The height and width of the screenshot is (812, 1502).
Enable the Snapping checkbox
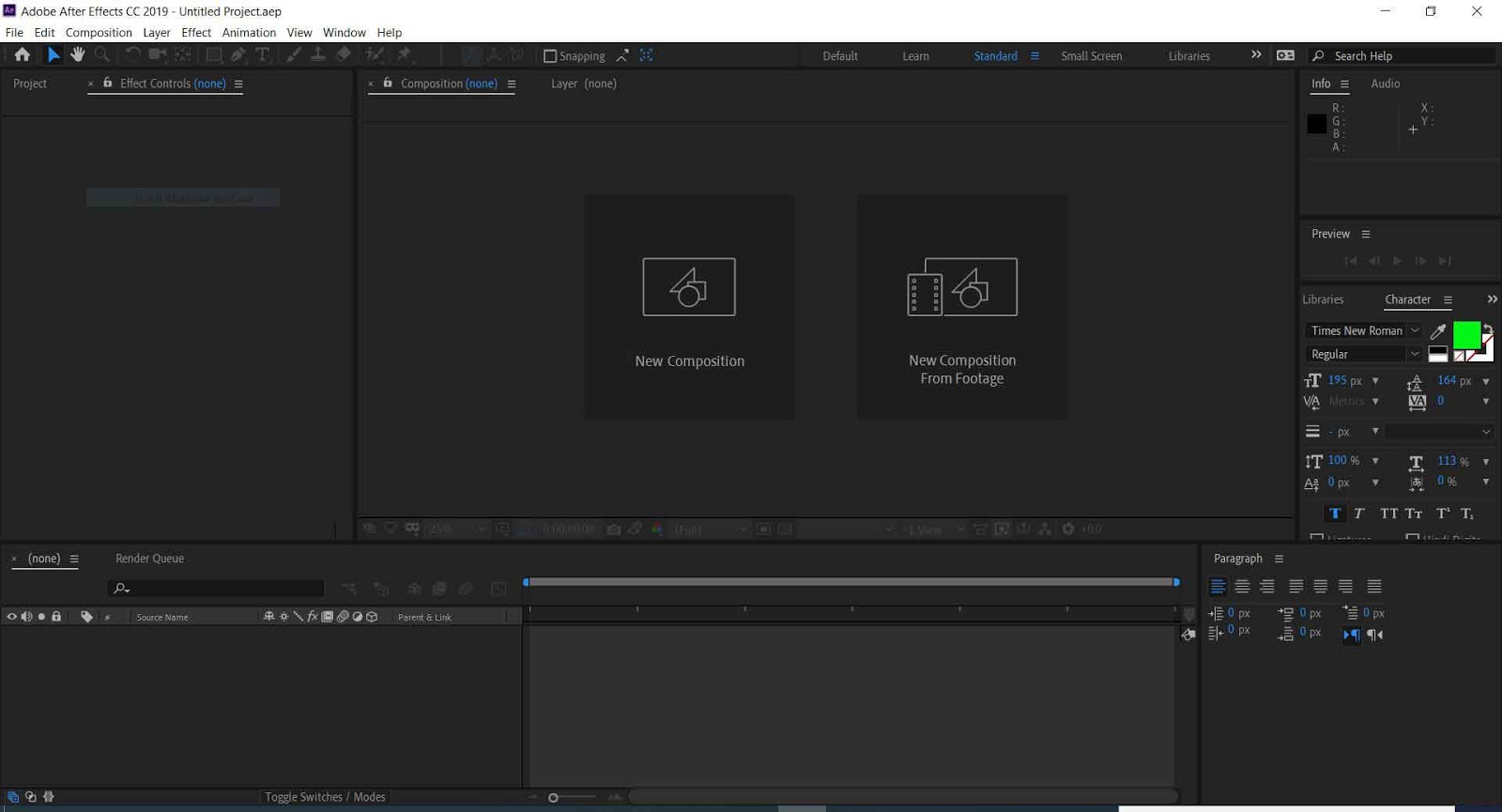coord(550,56)
